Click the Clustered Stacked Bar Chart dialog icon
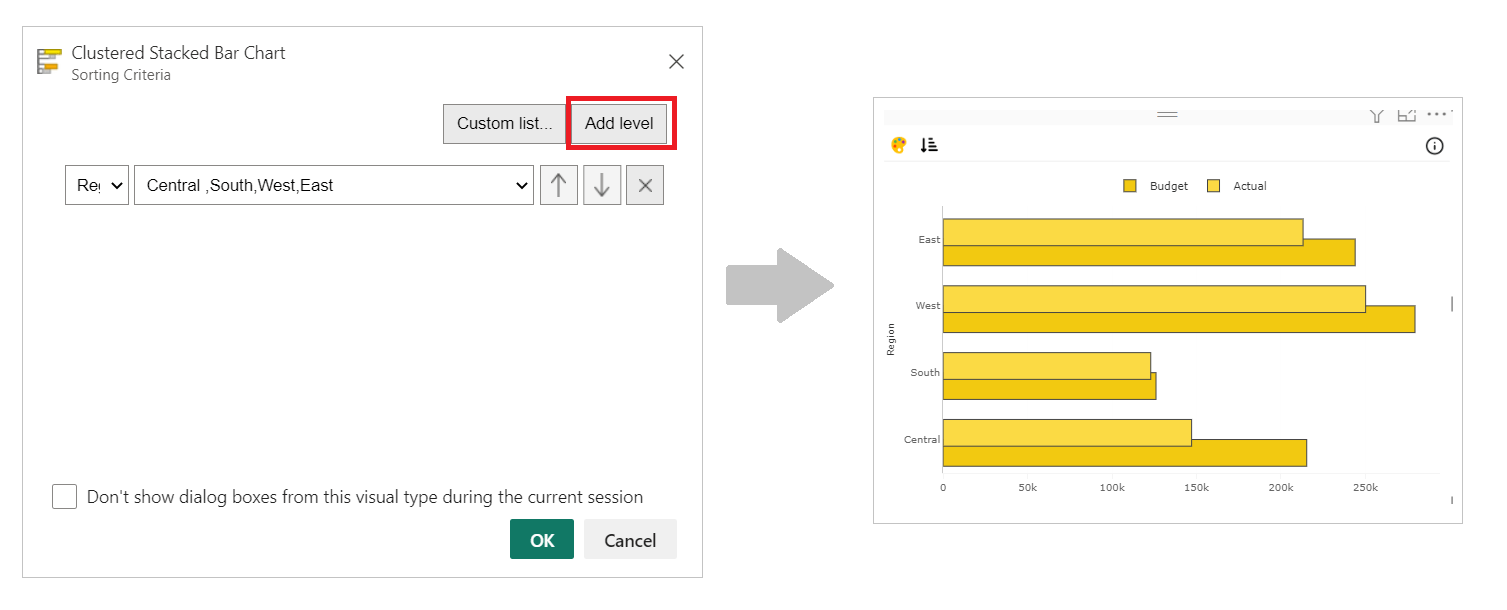Screen dimensions: 1507x610 (47, 61)
